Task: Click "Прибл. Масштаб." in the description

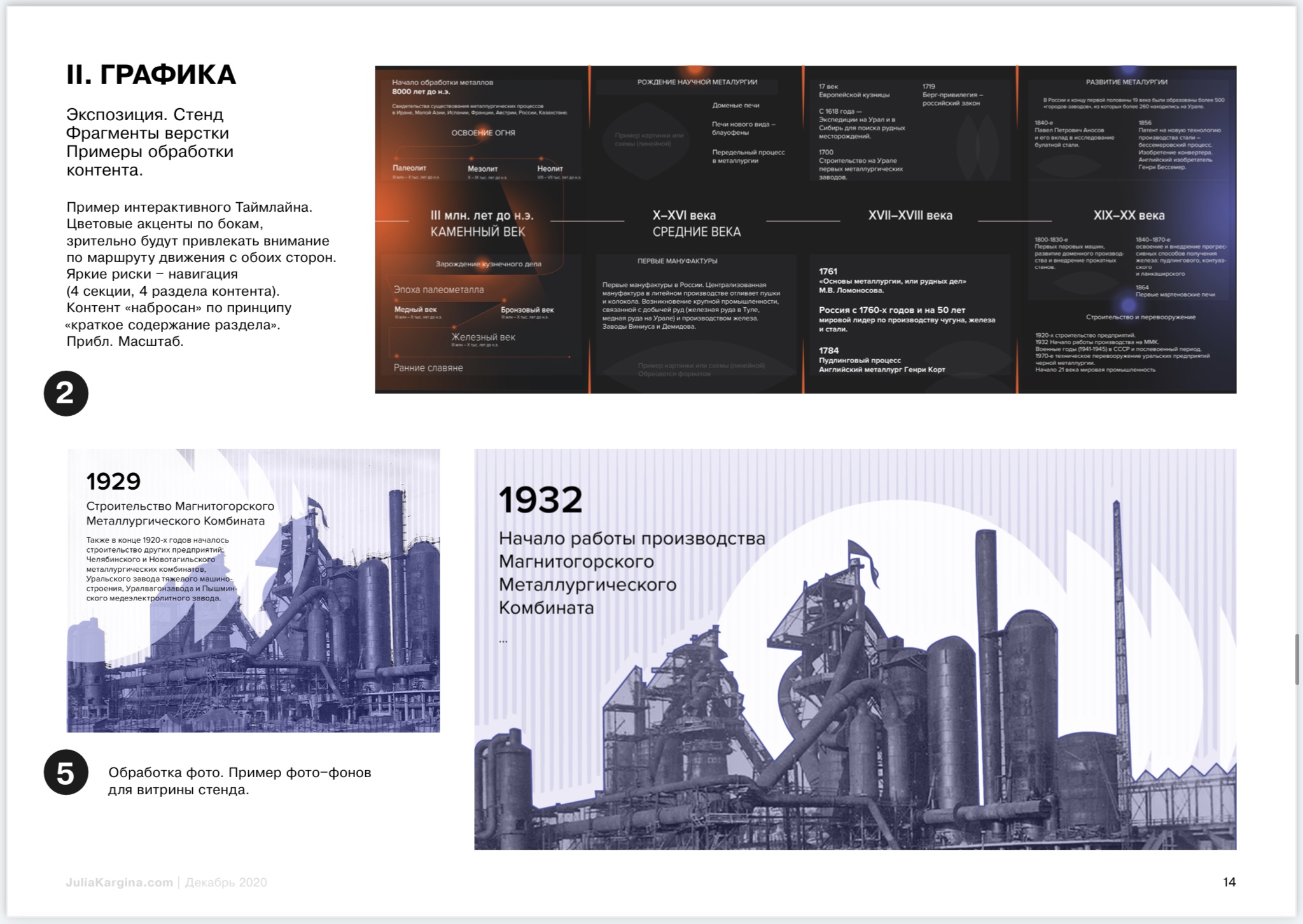Action: tap(125, 341)
